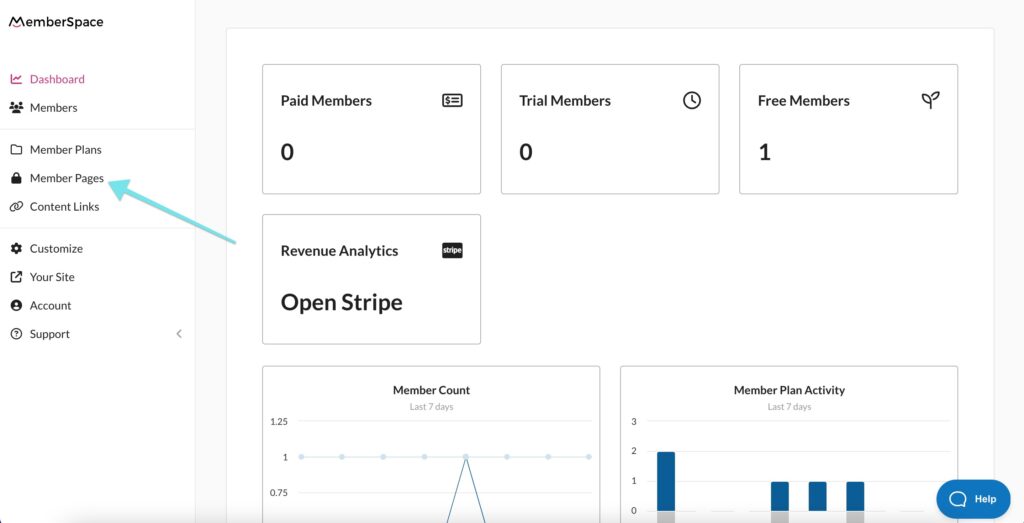The width and height of the screenshot is (1024, 523).
Task: Click the tallest bar in Member Plan Activity
Action: tap(665, 481)
